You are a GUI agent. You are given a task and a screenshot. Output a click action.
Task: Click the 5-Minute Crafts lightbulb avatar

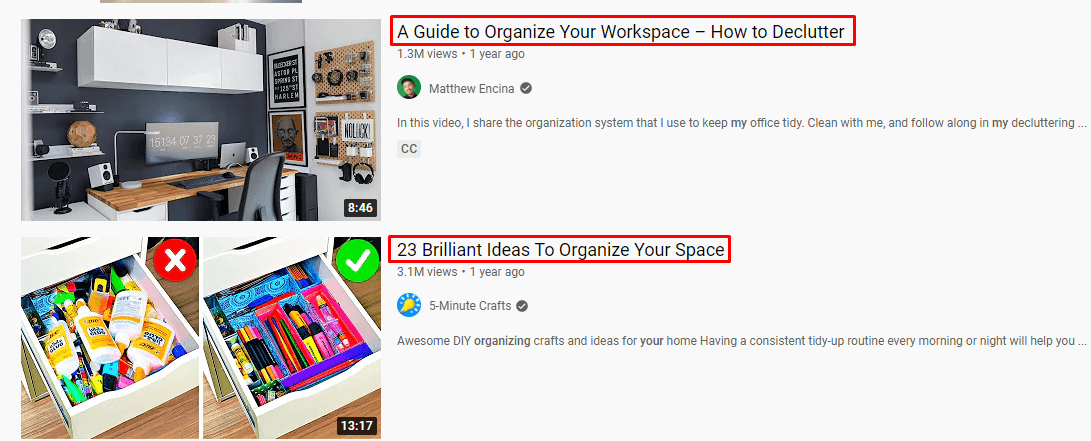408,305
